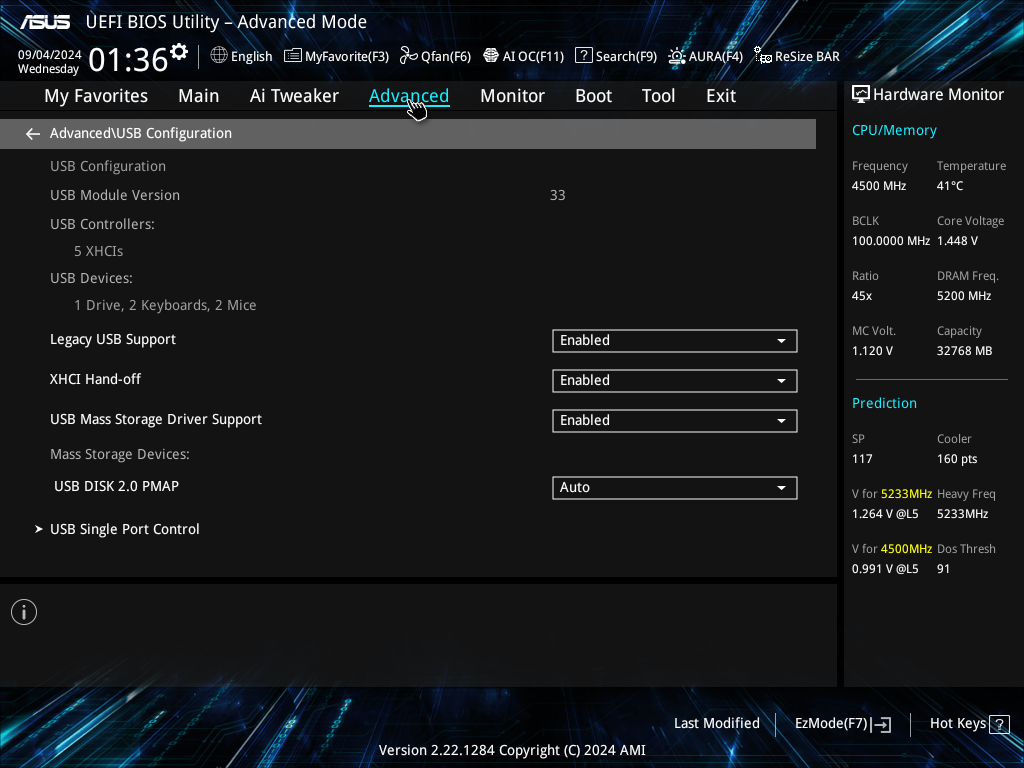
Task: Select the Advanced tab
Action: pos(409,96)
